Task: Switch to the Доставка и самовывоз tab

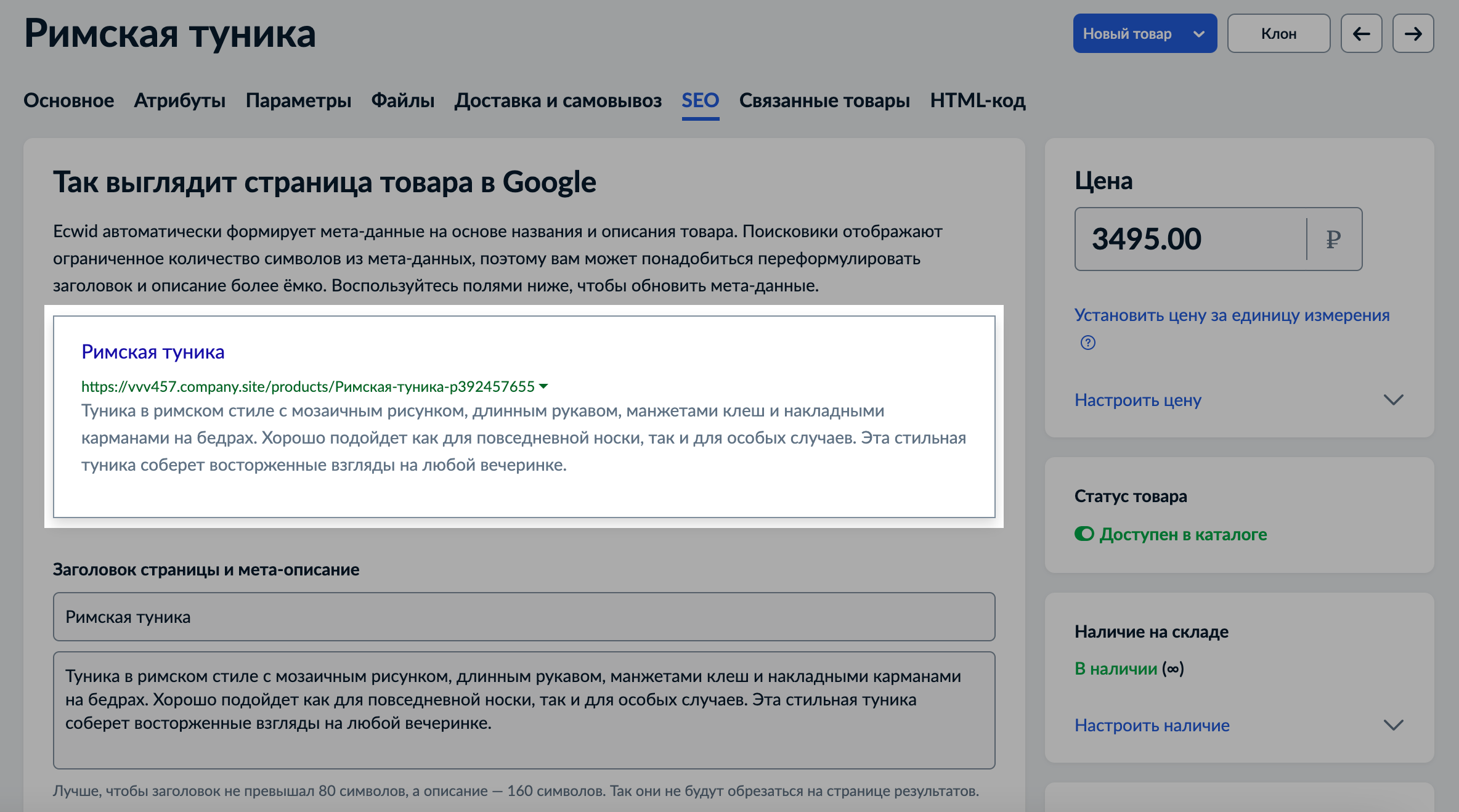Action: (558, 100)
